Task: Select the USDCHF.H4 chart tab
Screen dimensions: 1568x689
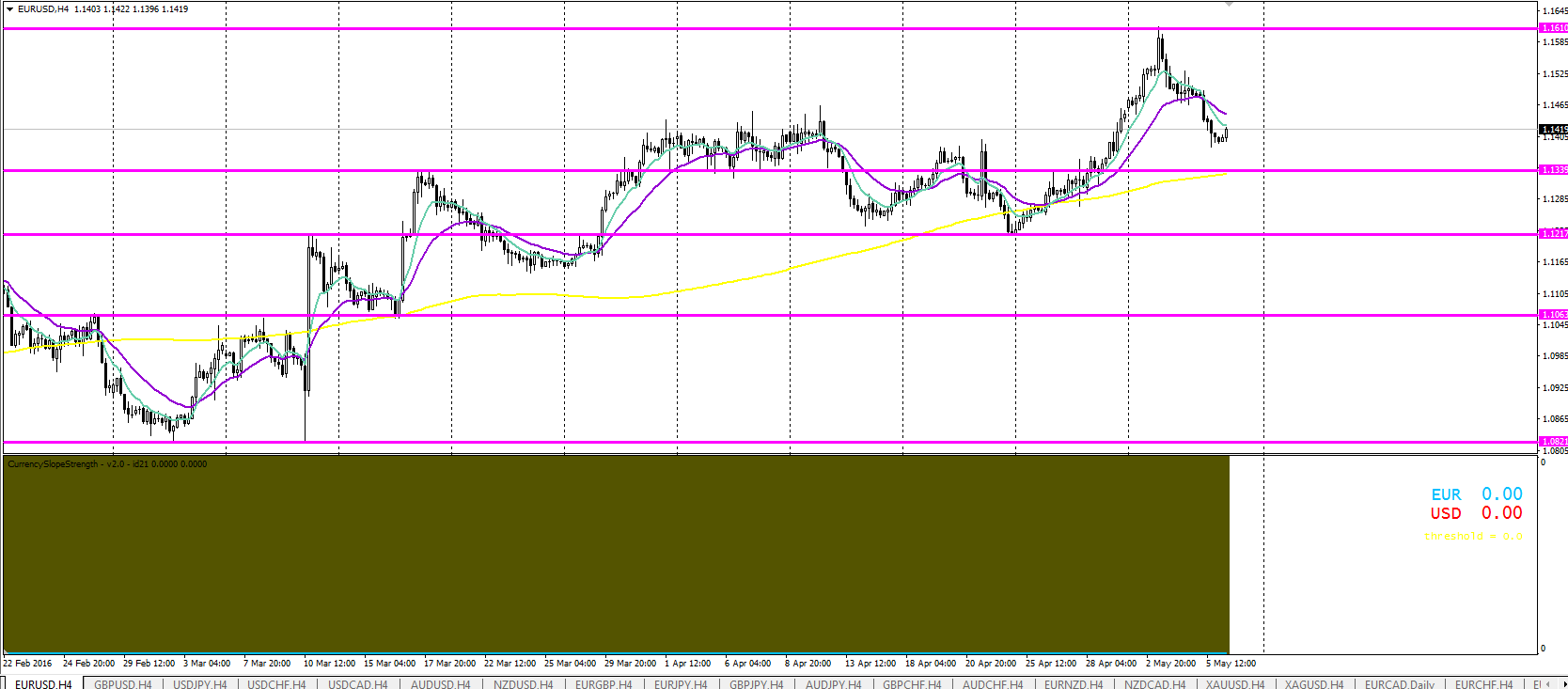Action: click(x=276, y=684)
